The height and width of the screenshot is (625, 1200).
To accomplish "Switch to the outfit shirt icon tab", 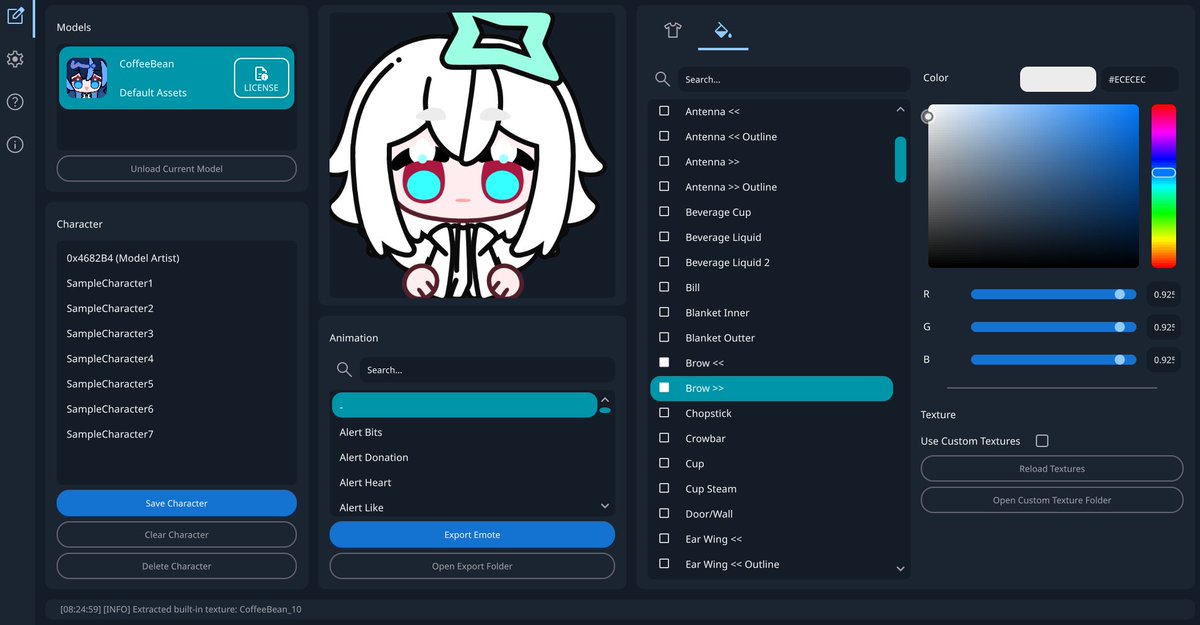I will pos(673,32).
